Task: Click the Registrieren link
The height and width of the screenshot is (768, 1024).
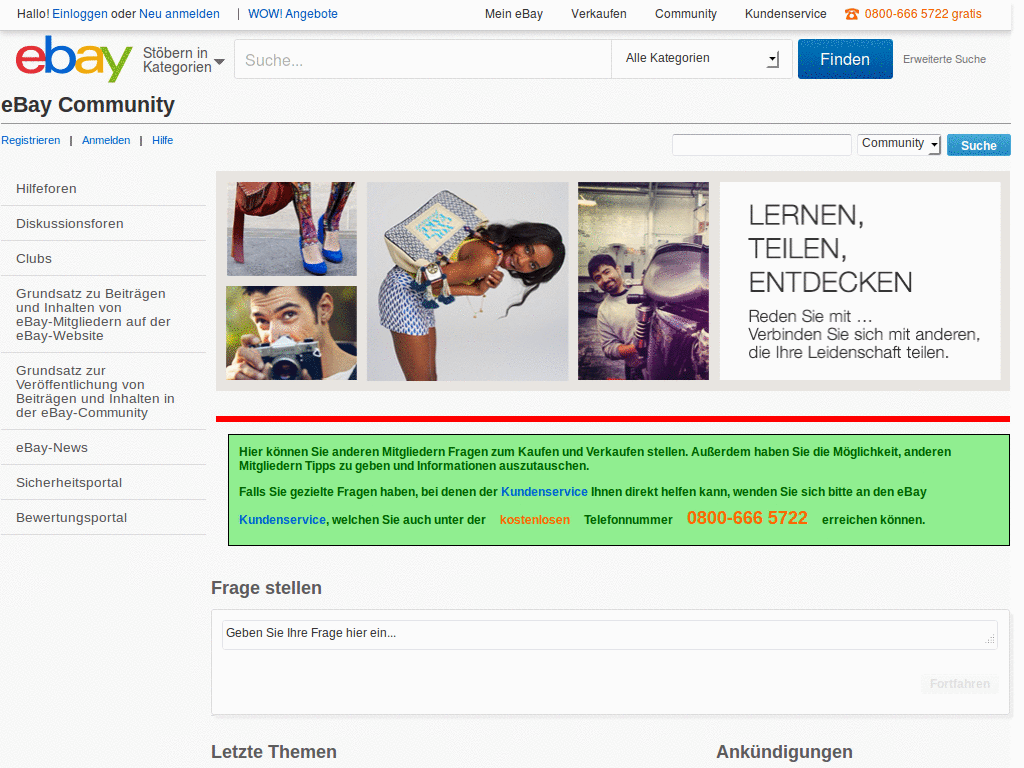Action: [31, 140]
